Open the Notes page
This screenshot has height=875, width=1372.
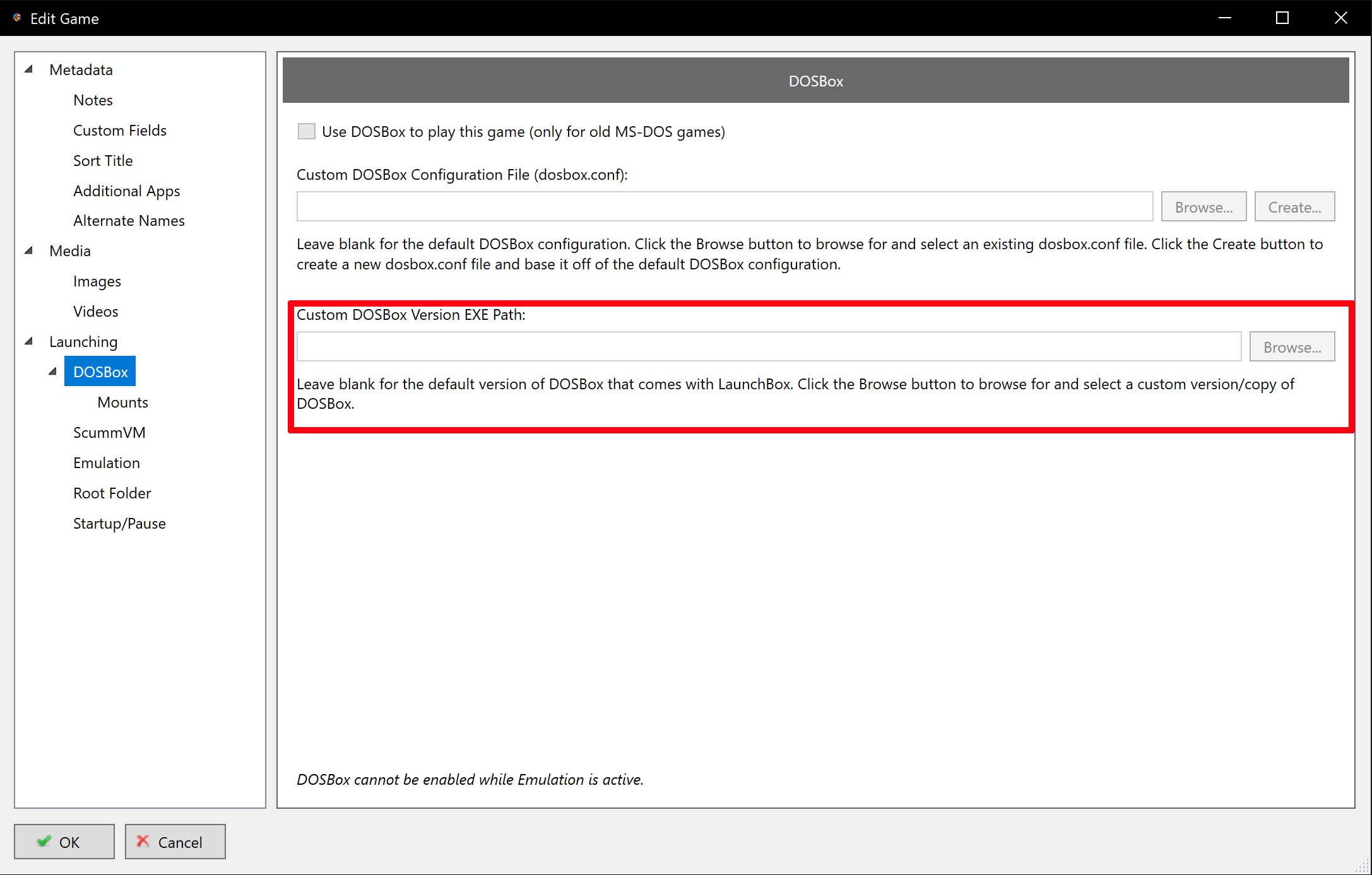pyautogui.click(x=93, y=100)
